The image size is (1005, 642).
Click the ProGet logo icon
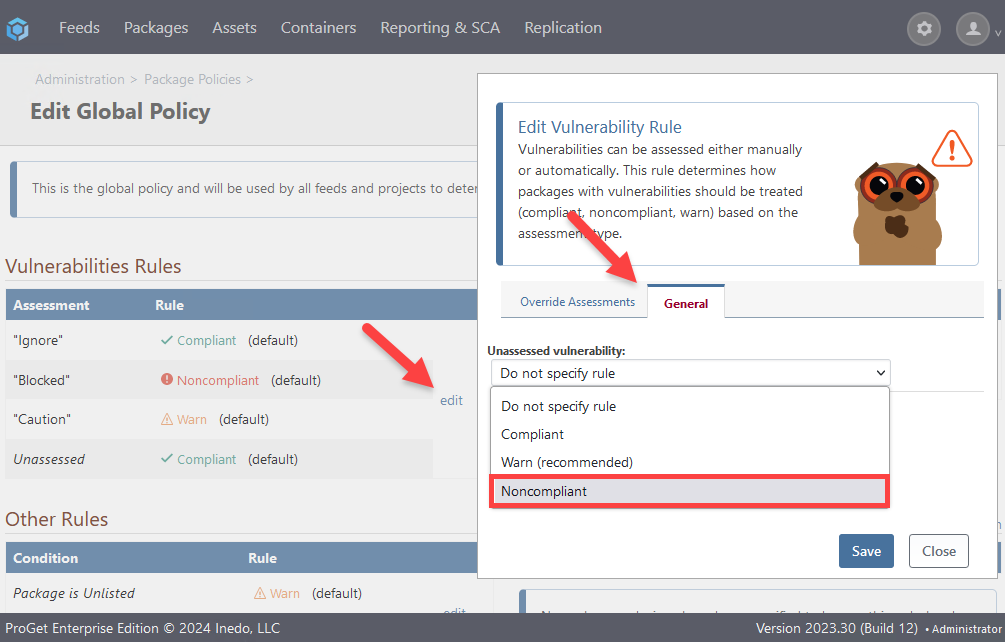(x=18, y=29)
